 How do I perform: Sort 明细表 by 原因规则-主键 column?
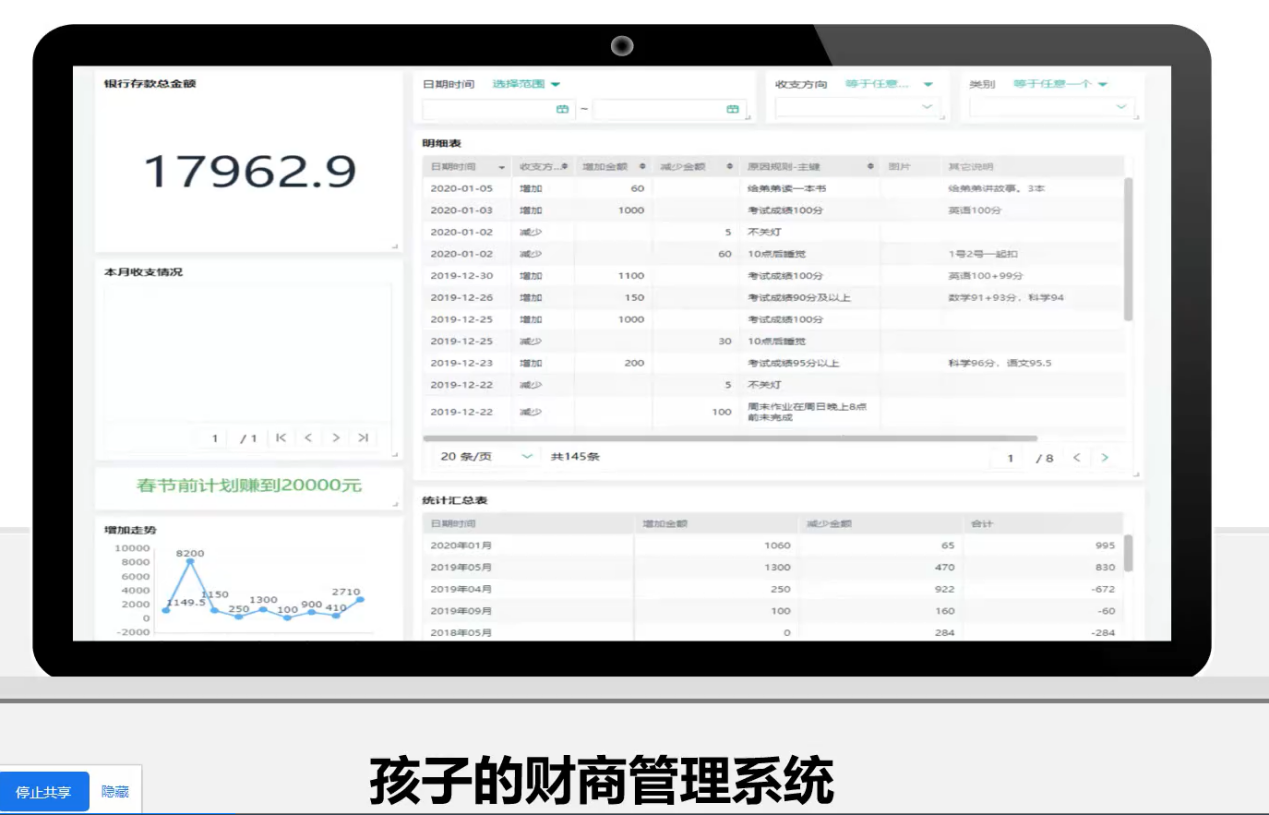870,167
